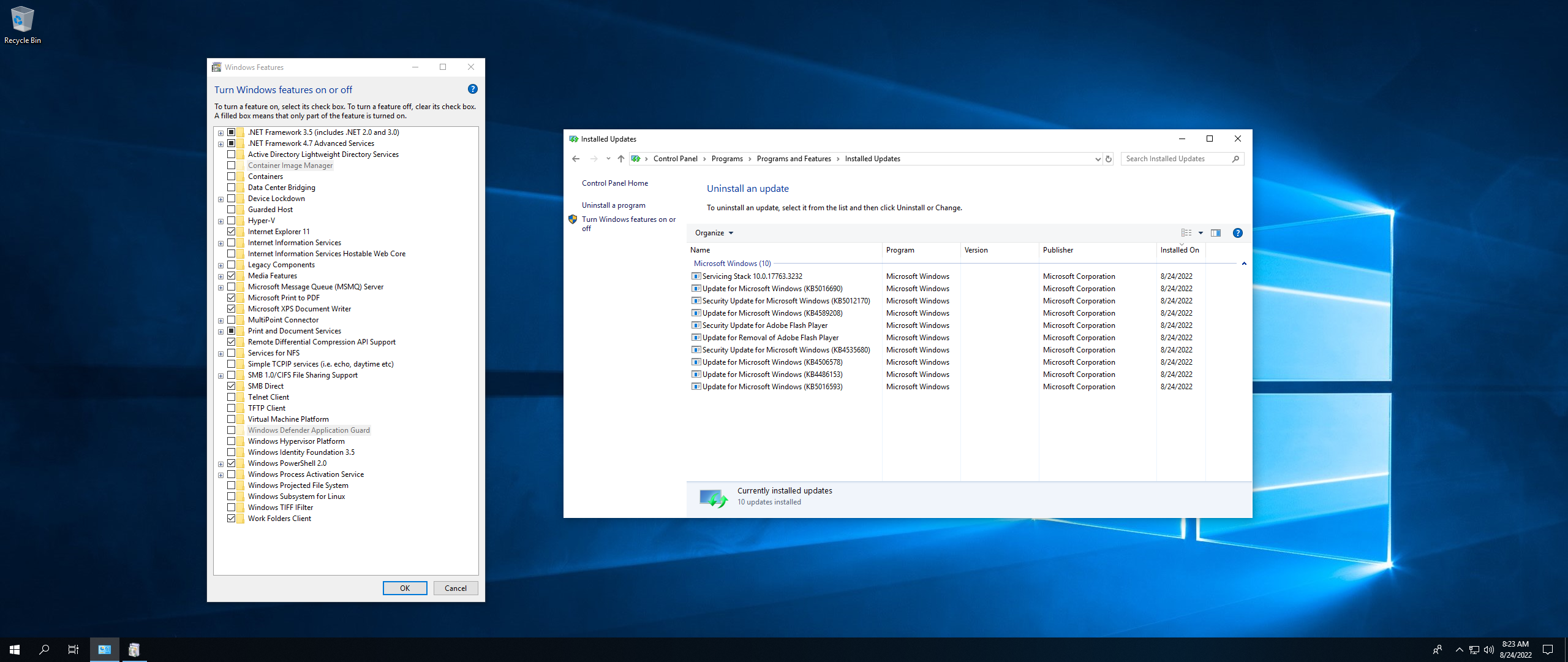The image size is (1568, 662).
Task: Click the help icon in Installed Updates toolbar
Action: point(1238,233)
